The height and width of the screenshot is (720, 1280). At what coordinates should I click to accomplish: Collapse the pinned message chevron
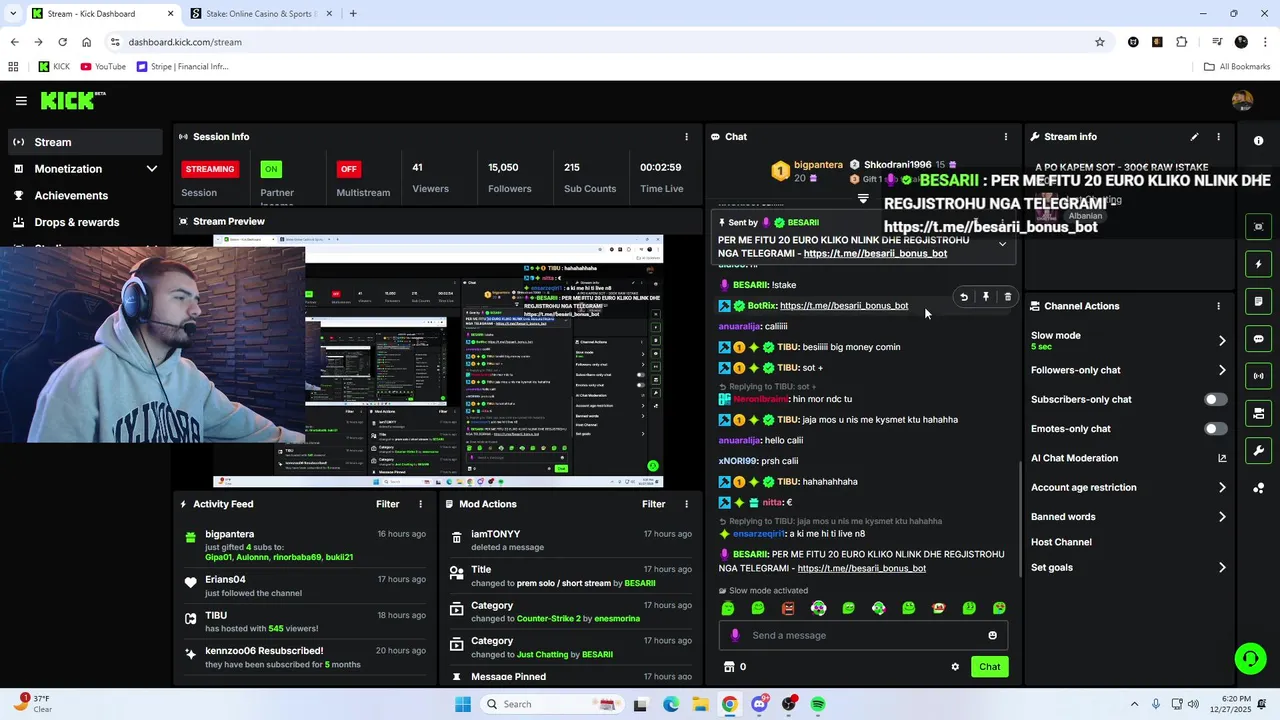tap(1002, 244)
